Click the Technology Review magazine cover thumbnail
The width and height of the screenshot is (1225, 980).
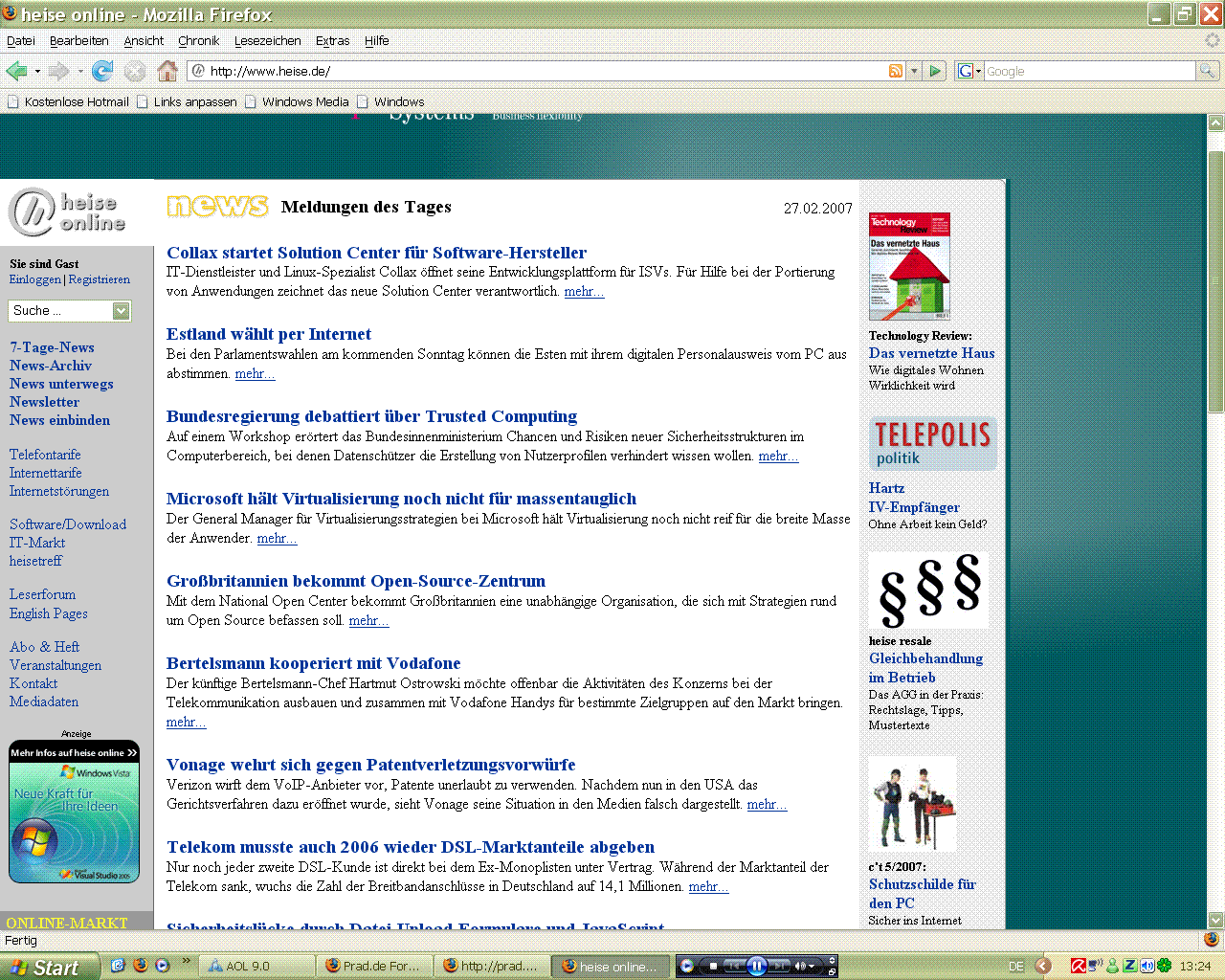click(x=909, y=266)
